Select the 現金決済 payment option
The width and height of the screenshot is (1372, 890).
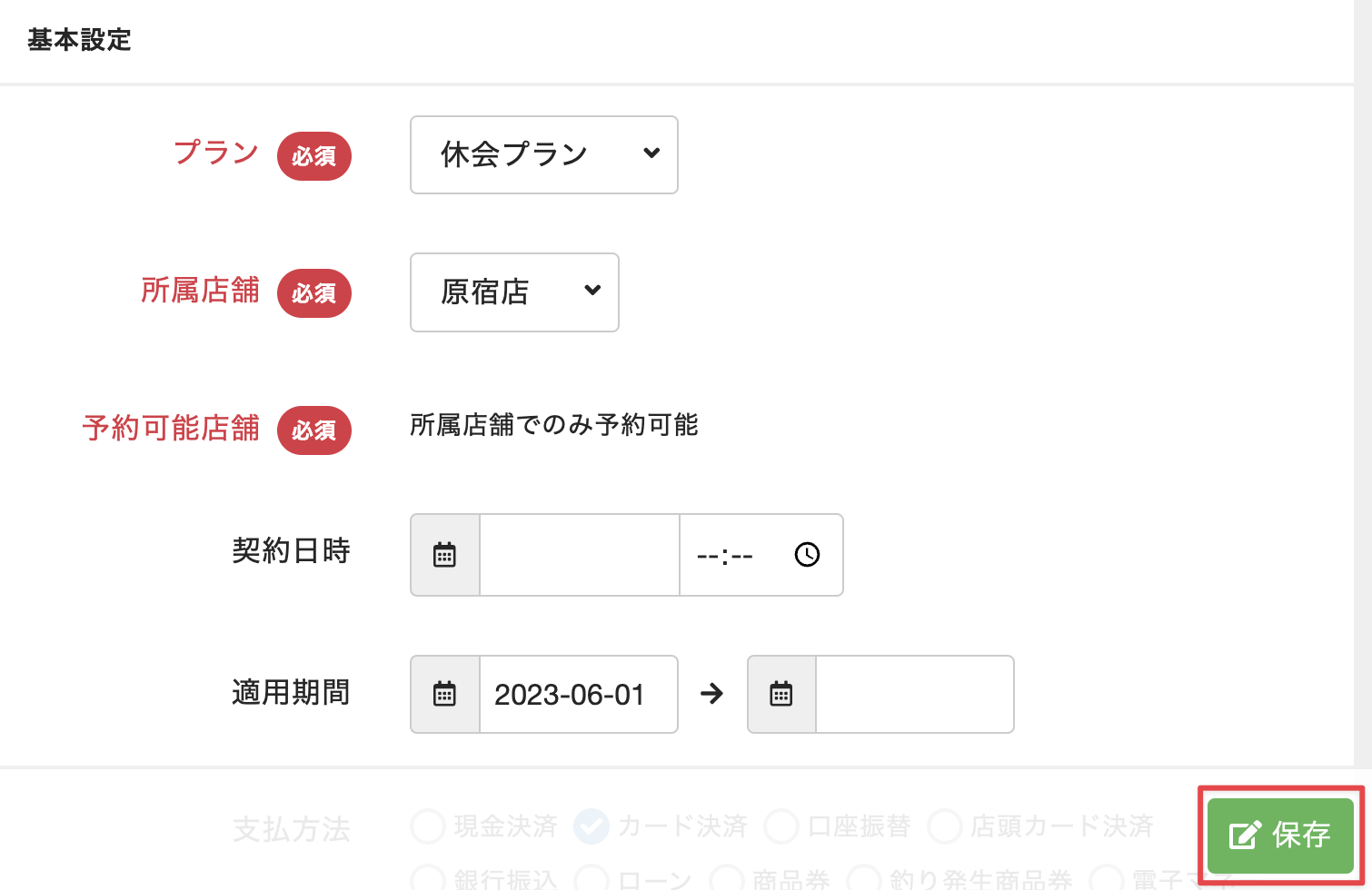coord(428,826)
